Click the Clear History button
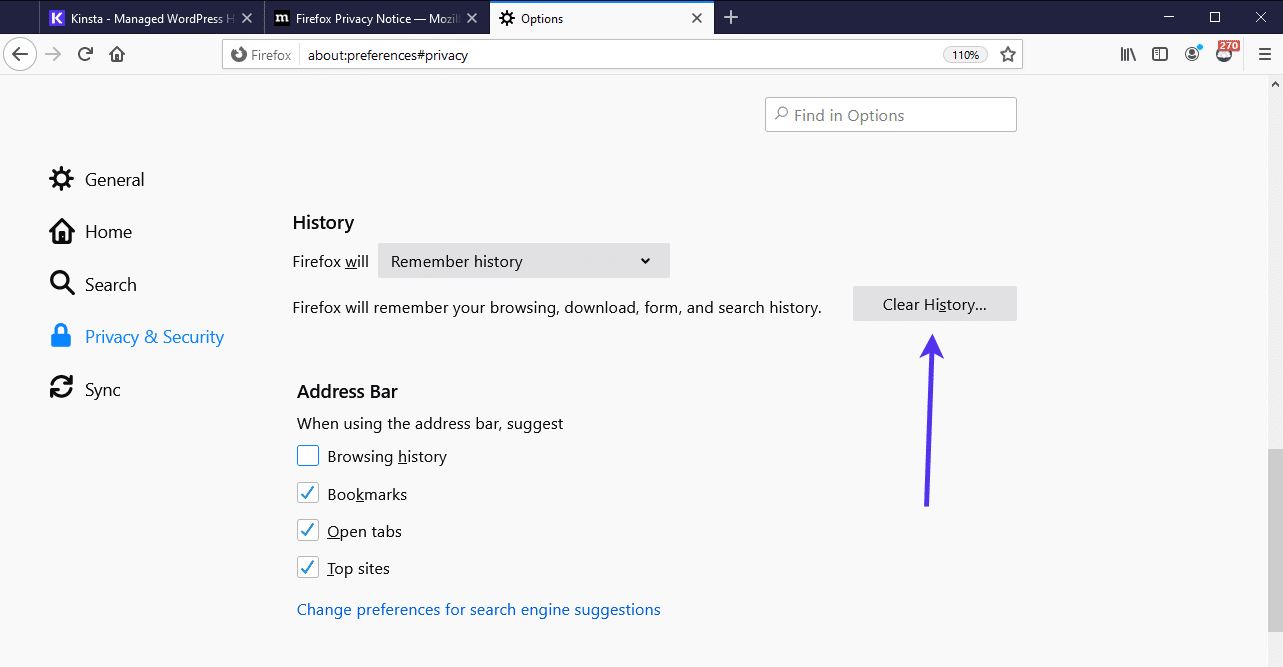This screenshot has height=667, width=1283. (933, 303)
